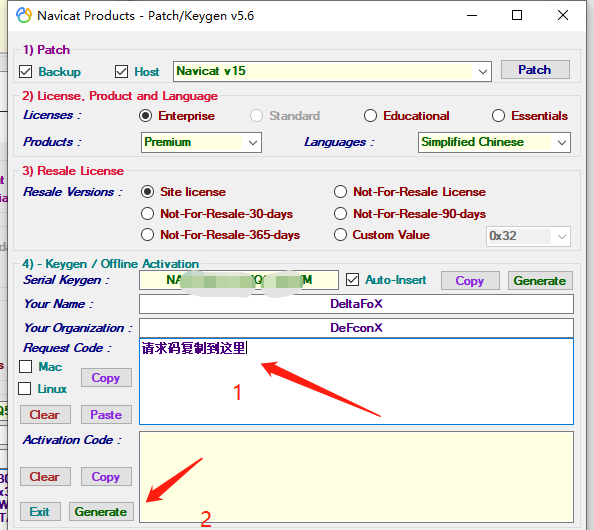594x530 pixels.
Task: Close the Patch/Keygen window
Action: [563, 16]
